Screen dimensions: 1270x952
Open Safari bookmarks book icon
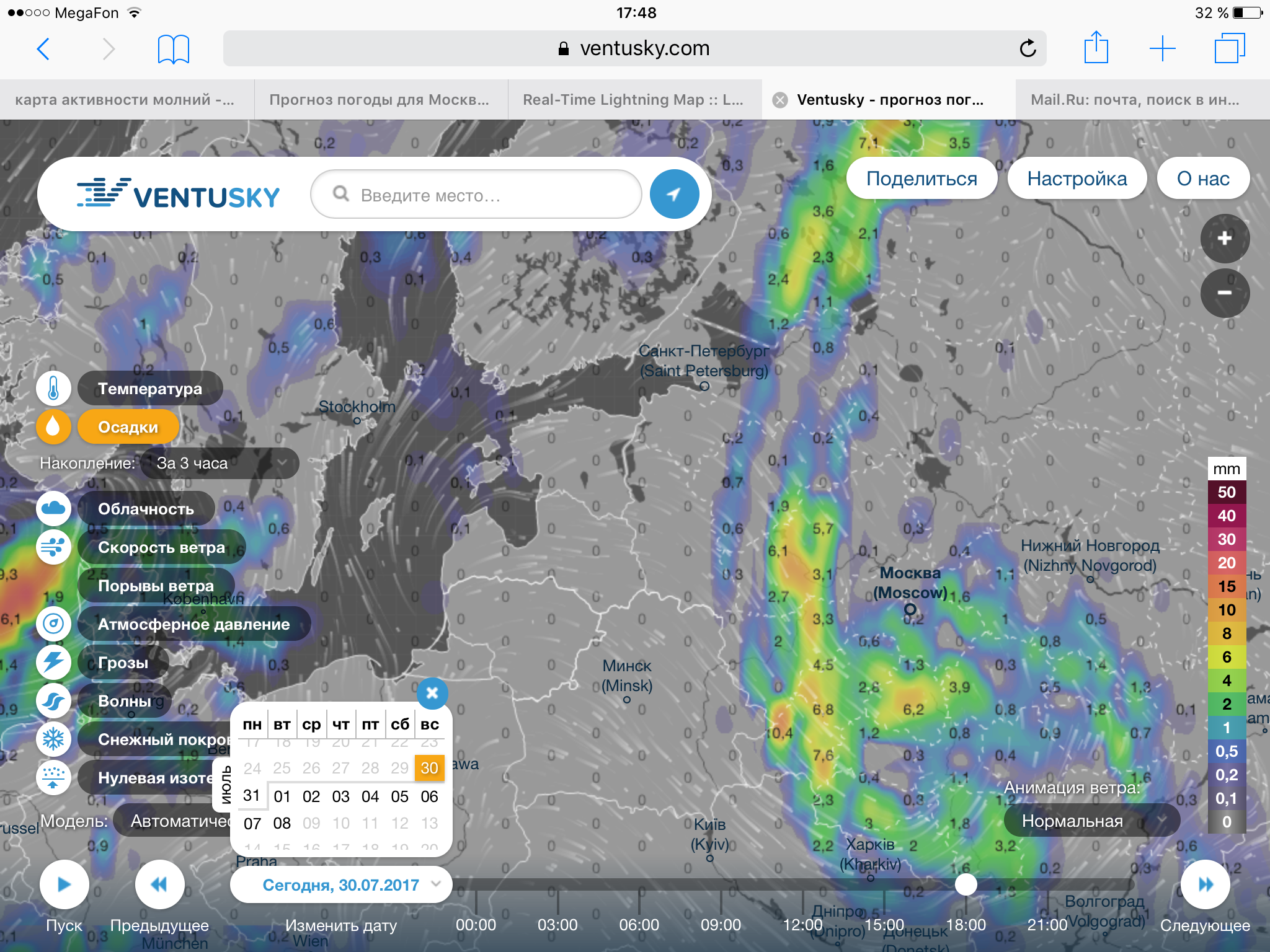tap(174, 49)
